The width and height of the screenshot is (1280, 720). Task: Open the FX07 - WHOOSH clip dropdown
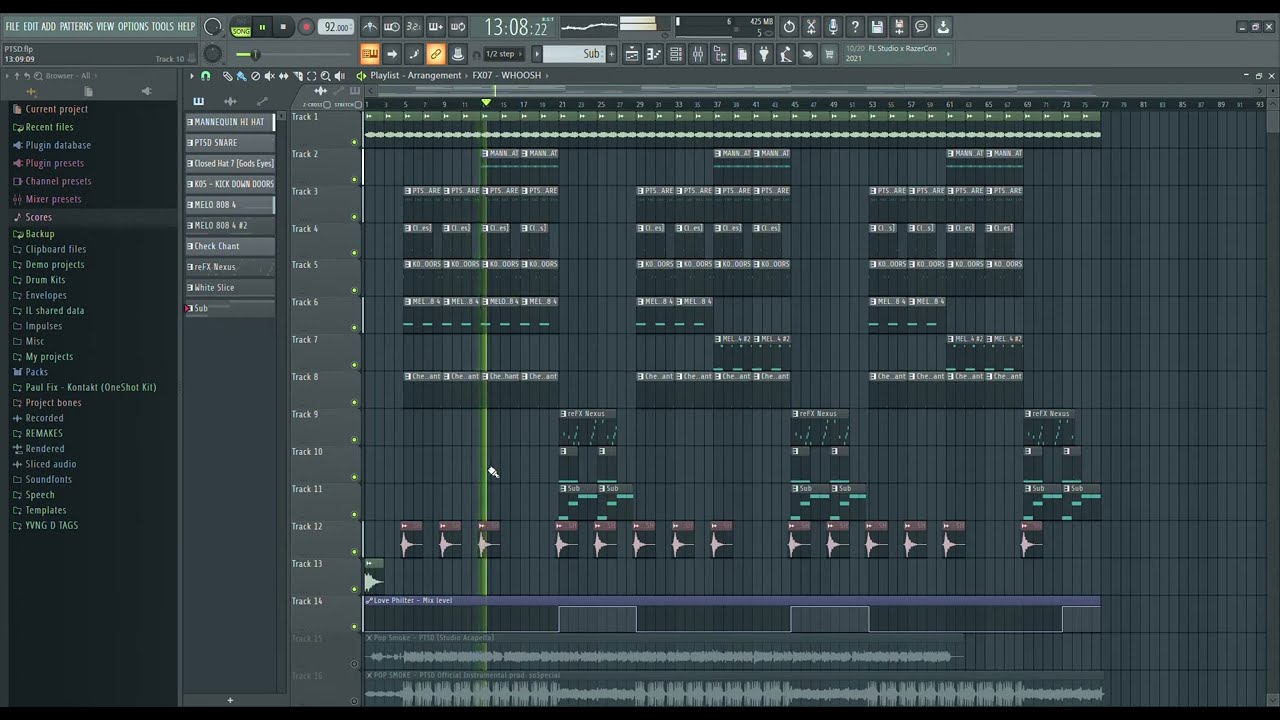[x=507, y=76]
